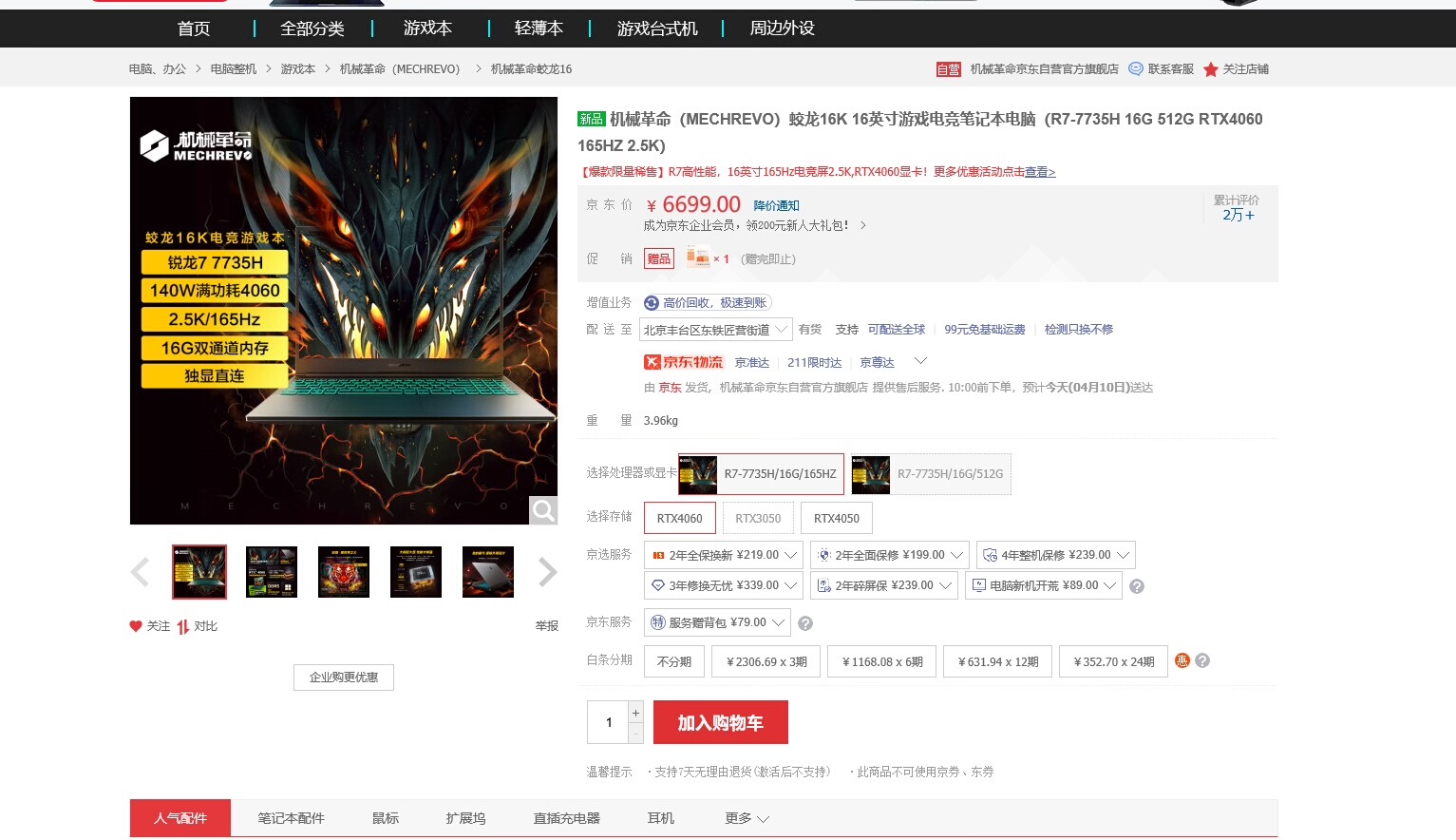Click the compare icon beside 对比
1456x840 pixels.
(x=182, y=626)
